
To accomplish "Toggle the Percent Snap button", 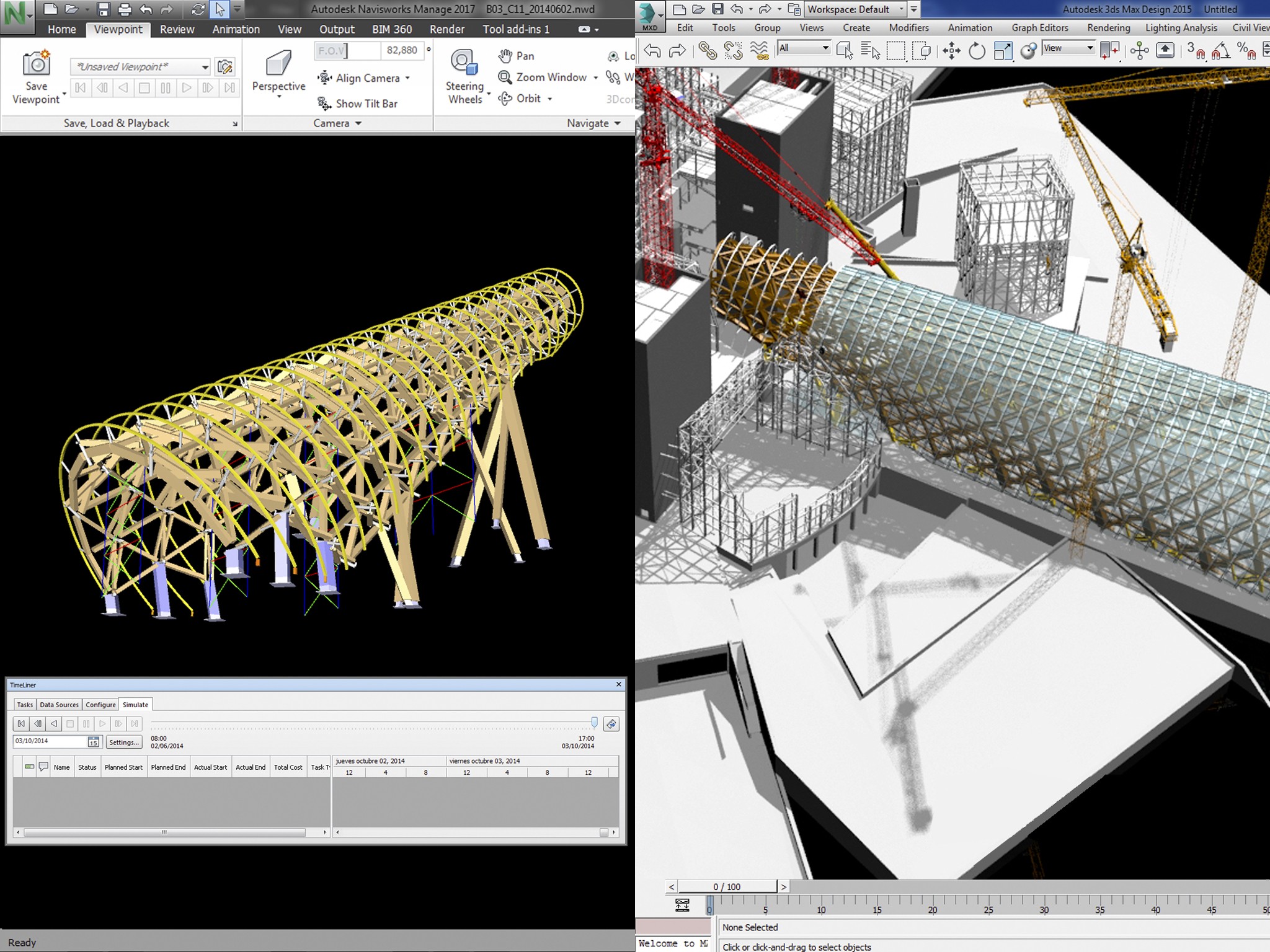I will pyautogui.click(x=1246, y=50).
